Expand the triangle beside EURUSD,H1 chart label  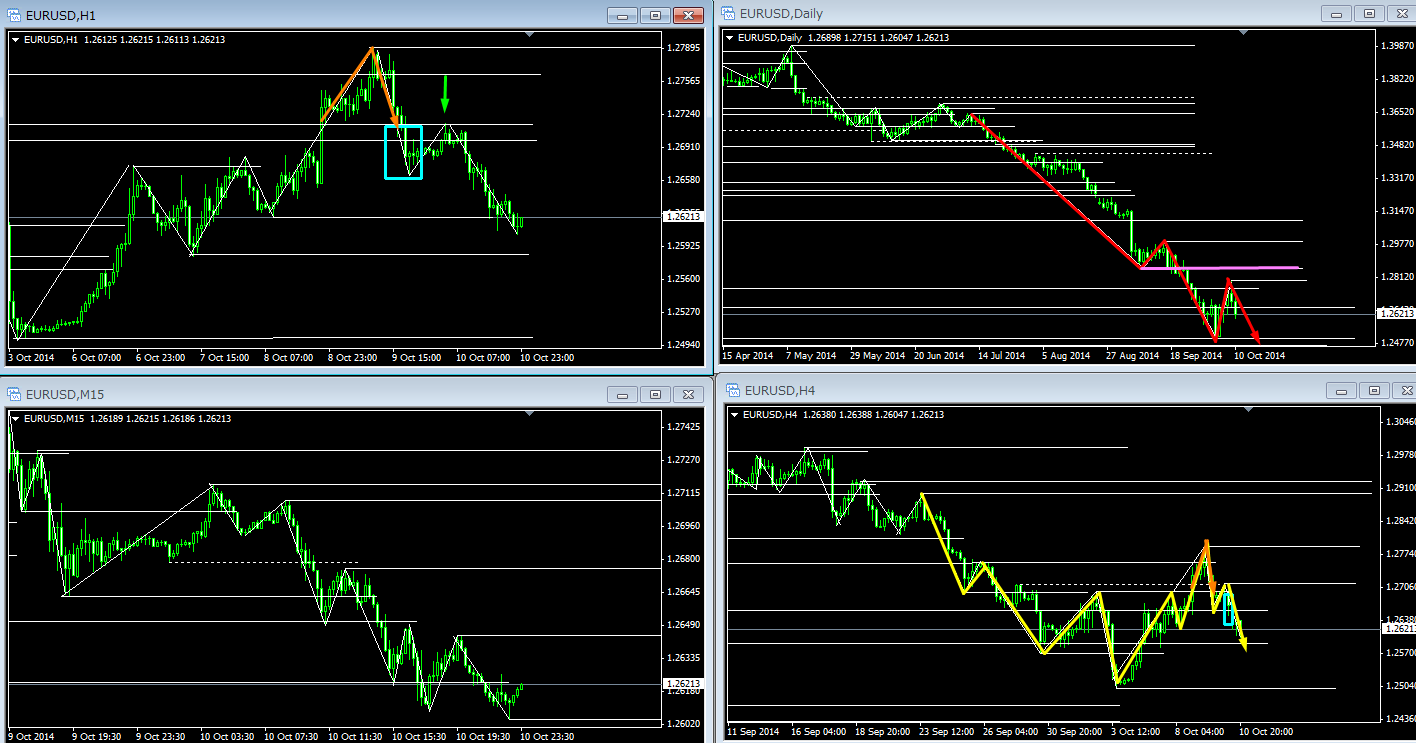[16, 39]
